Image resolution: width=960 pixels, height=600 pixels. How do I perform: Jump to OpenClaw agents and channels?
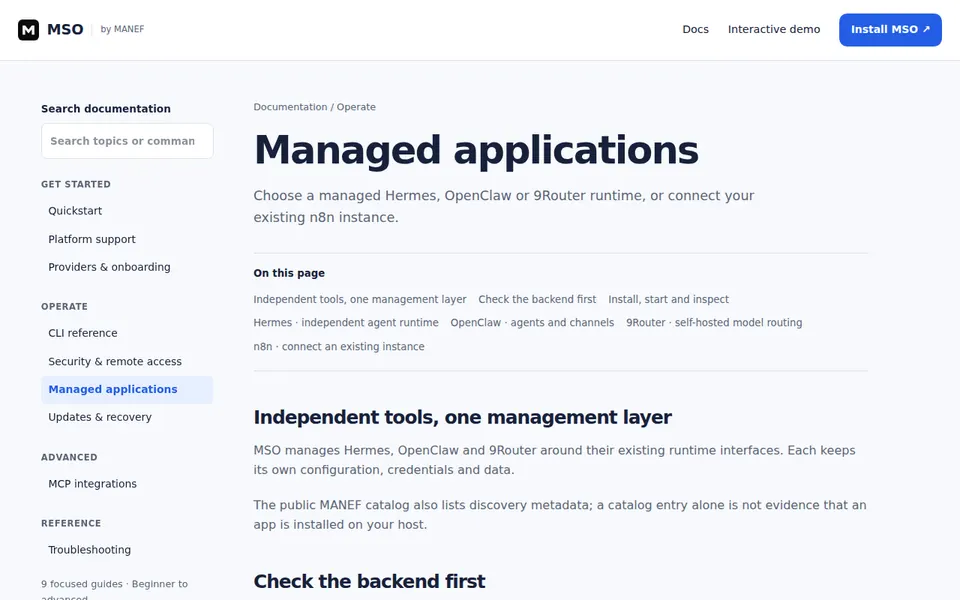pyautogui.click(x=532, y=323)
